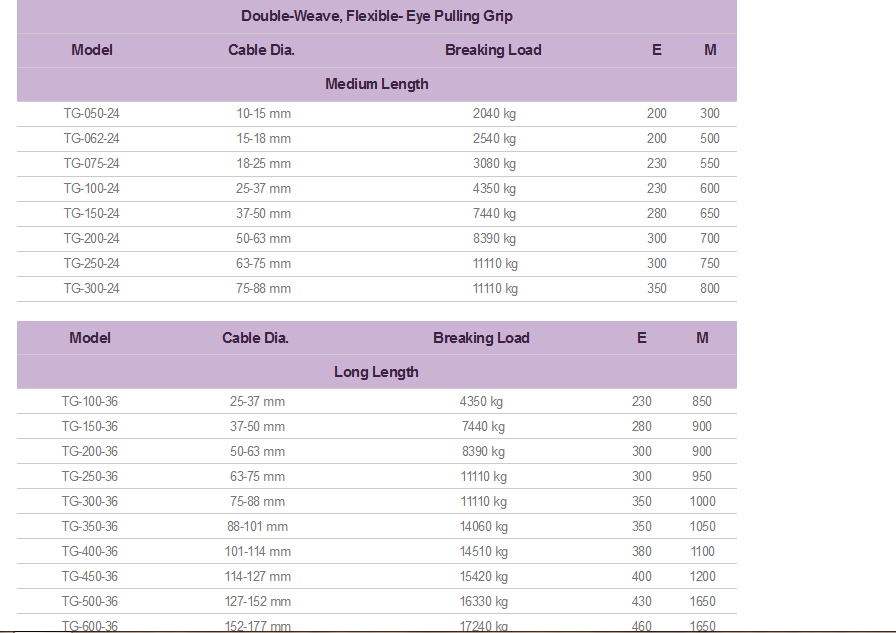Click the Long Length section heading
Viewport: 896px width, 633px height.
376,372
